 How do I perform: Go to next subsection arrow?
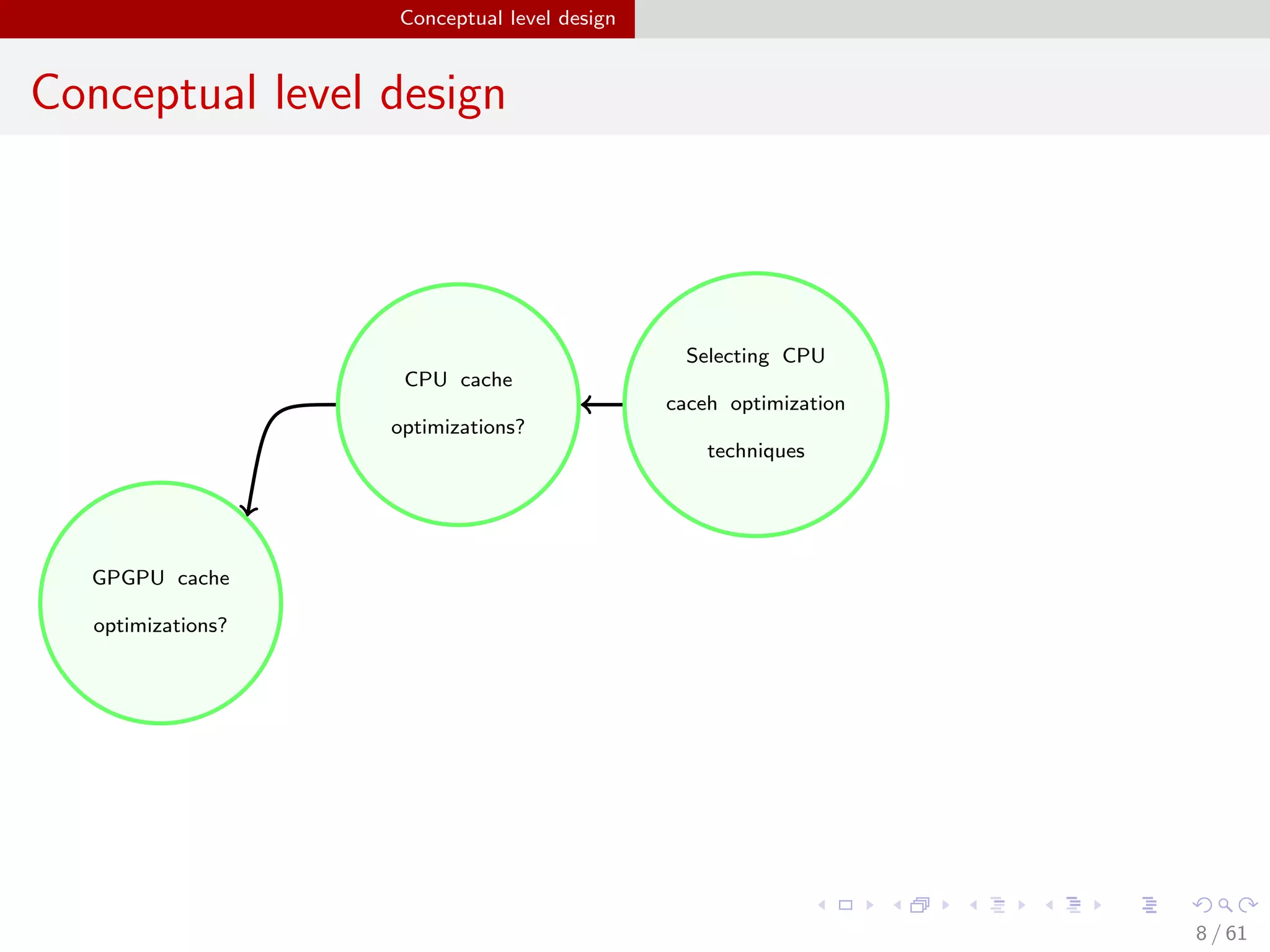pyautogui.click(x=1021, y=905)
